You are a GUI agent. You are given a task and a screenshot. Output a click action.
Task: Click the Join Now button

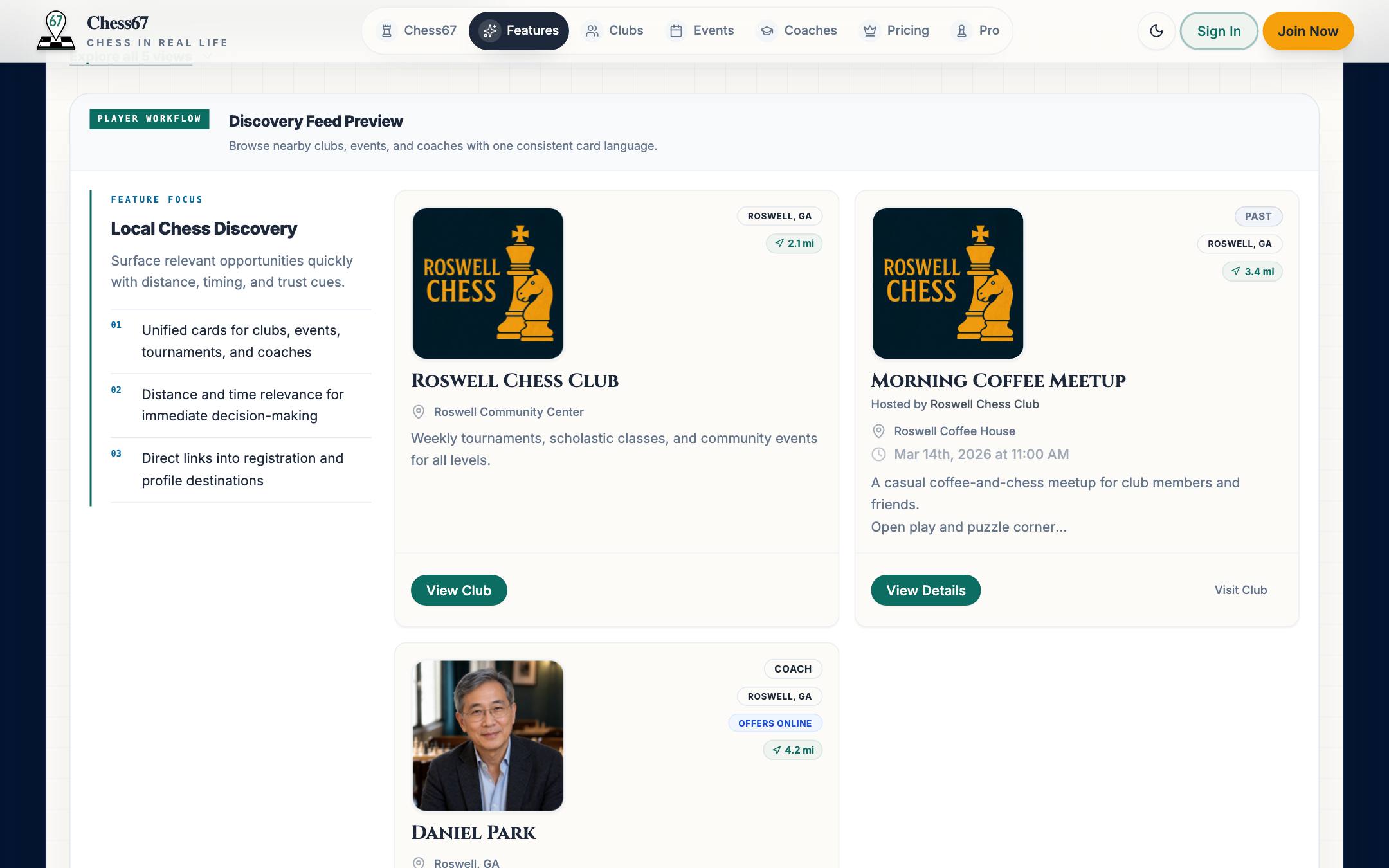(1308, 31)
